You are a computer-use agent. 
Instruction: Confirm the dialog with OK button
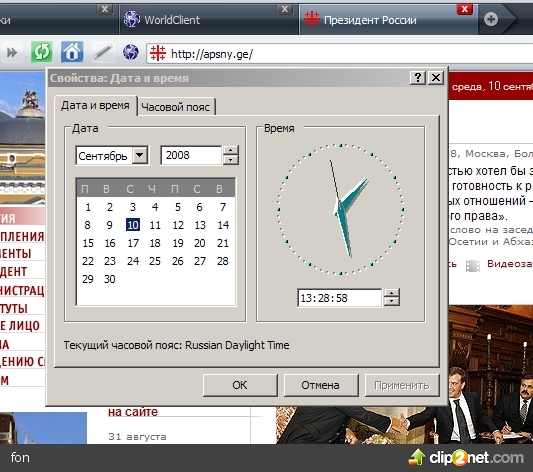click(x=240, y=385)
